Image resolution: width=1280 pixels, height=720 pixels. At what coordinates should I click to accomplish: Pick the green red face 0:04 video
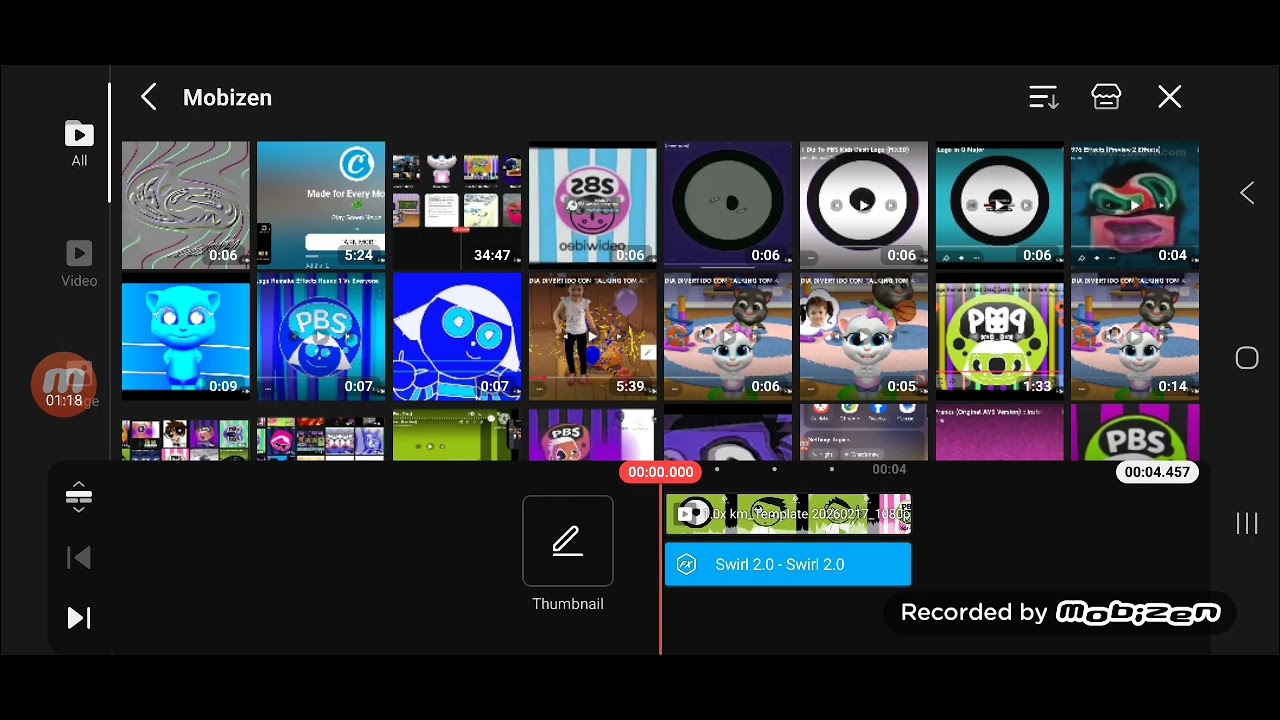point(1135,205)
